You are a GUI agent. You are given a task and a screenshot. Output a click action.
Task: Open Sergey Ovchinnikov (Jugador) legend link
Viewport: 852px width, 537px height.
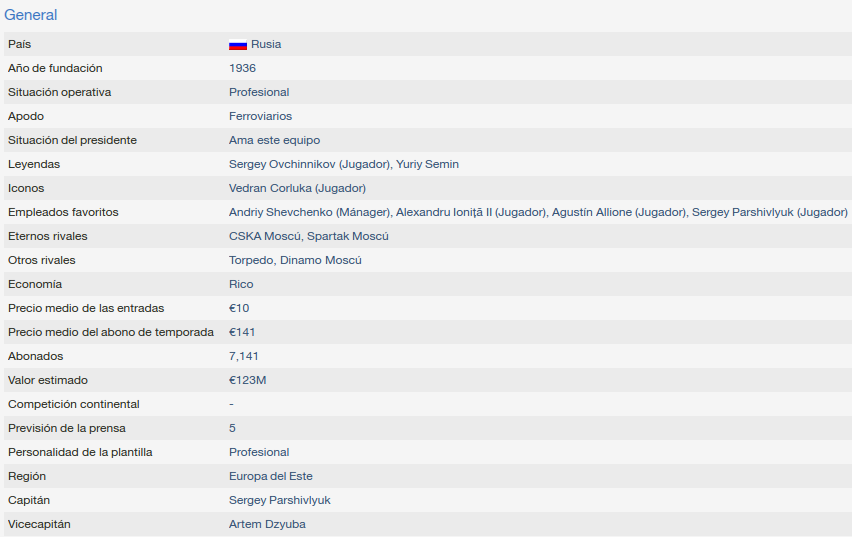click(309, 164)
